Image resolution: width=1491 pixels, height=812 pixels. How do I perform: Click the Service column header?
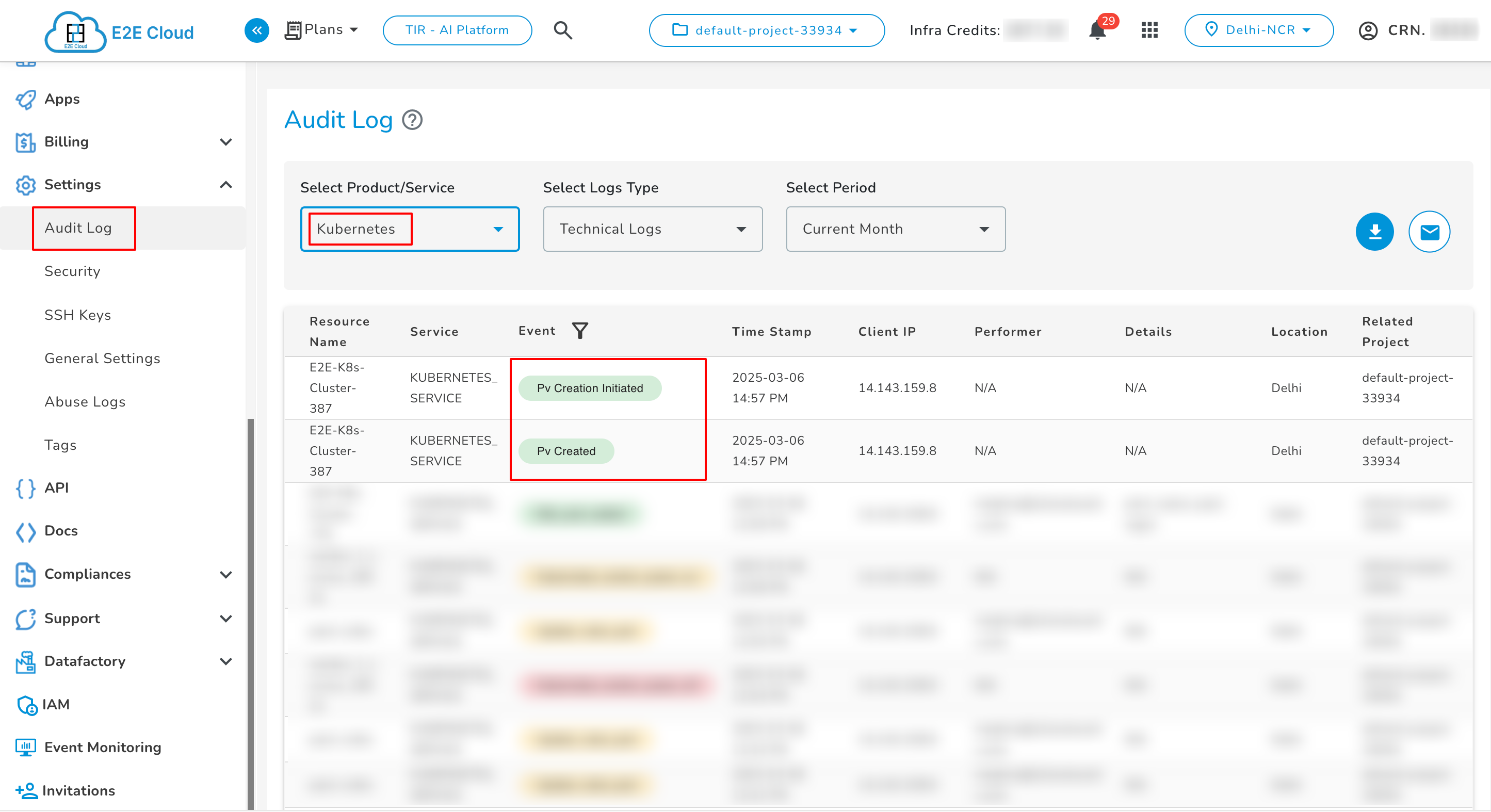pyautogui.click(x=434, y=332)
